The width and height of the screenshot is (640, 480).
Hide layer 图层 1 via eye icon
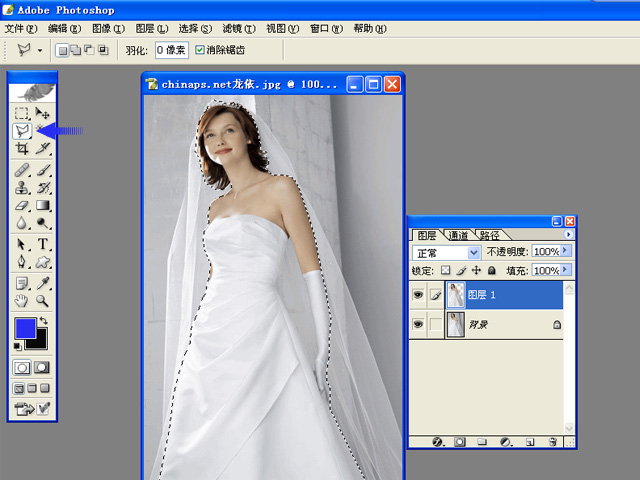418,295
